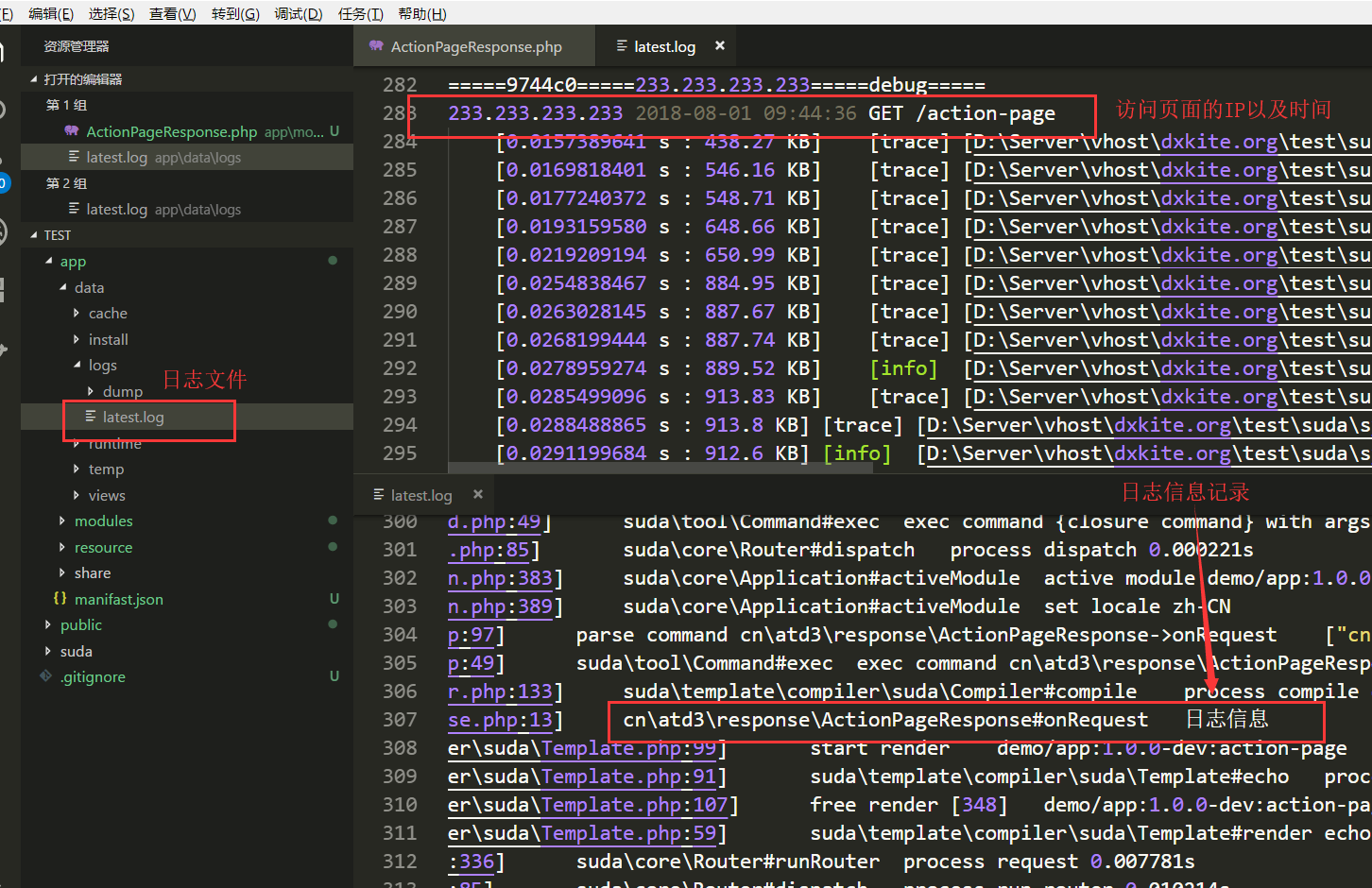
Task: Open Source Control from the activity bar badge icon
Action: 3,181
